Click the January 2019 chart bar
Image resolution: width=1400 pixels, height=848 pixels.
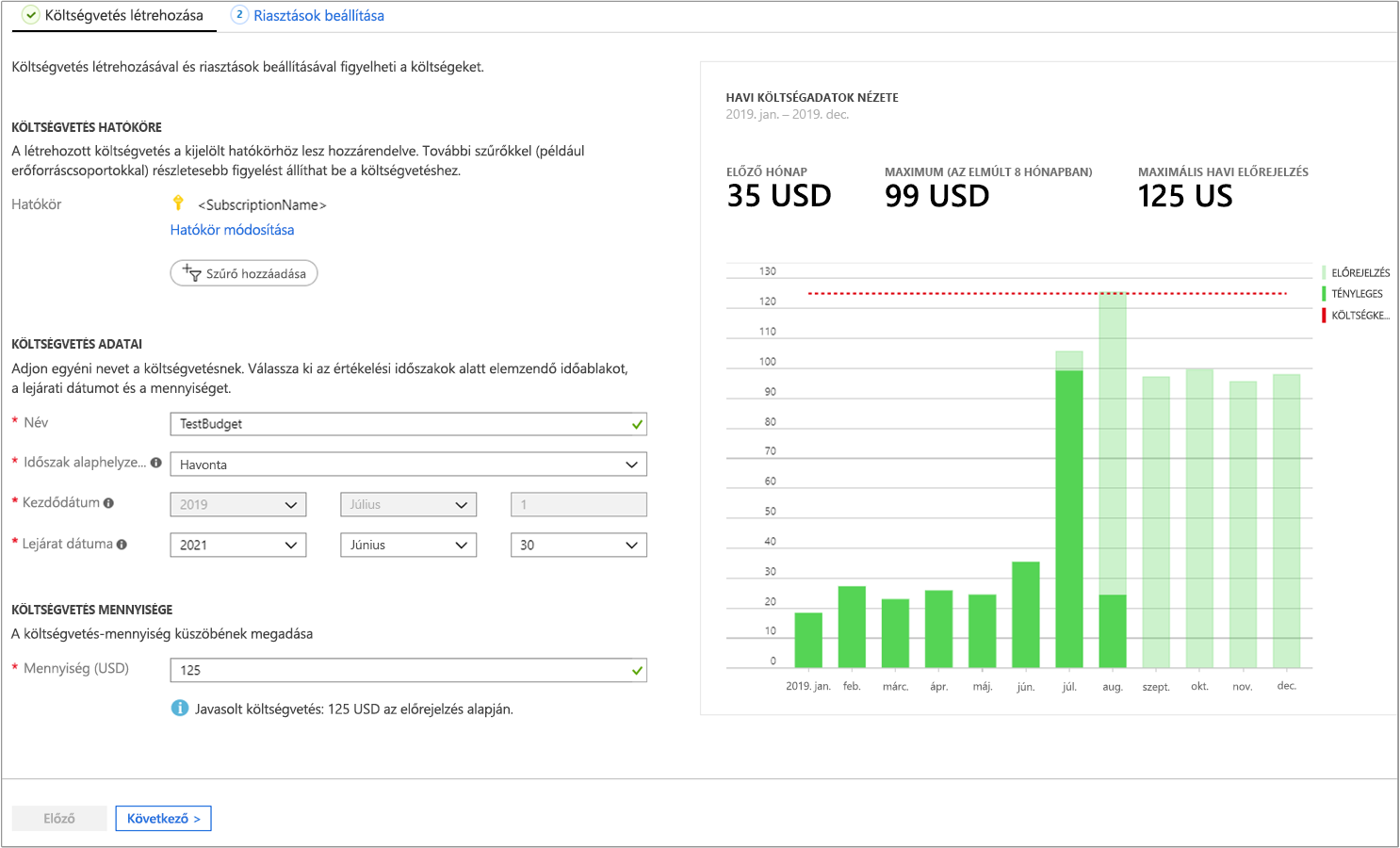[808, 641]
